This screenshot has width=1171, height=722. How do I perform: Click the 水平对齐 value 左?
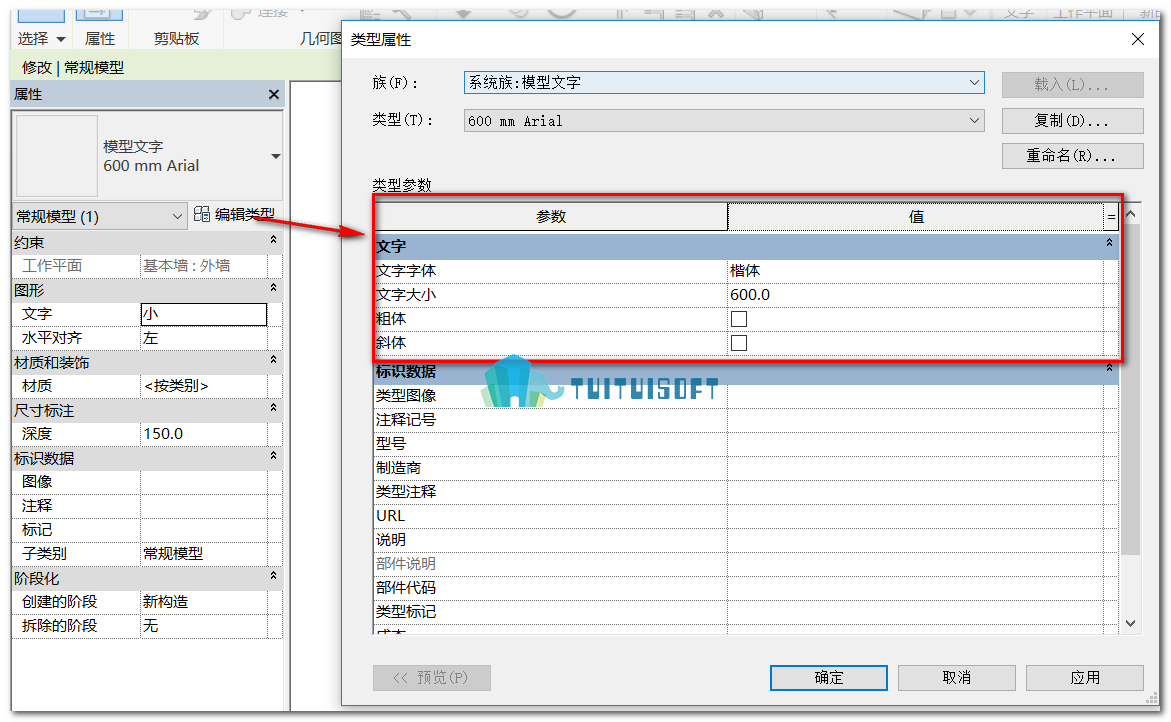(x=204, y=338)
